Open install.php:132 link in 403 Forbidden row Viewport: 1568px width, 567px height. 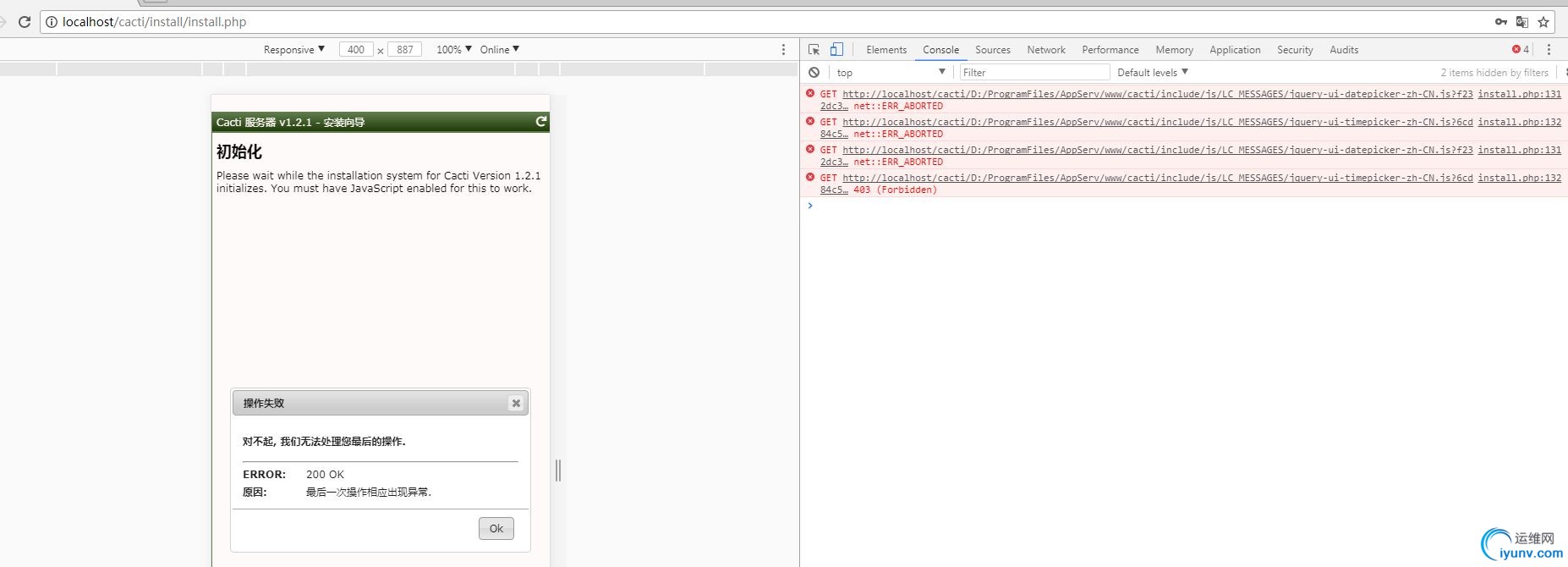(x=1519, y=178)
